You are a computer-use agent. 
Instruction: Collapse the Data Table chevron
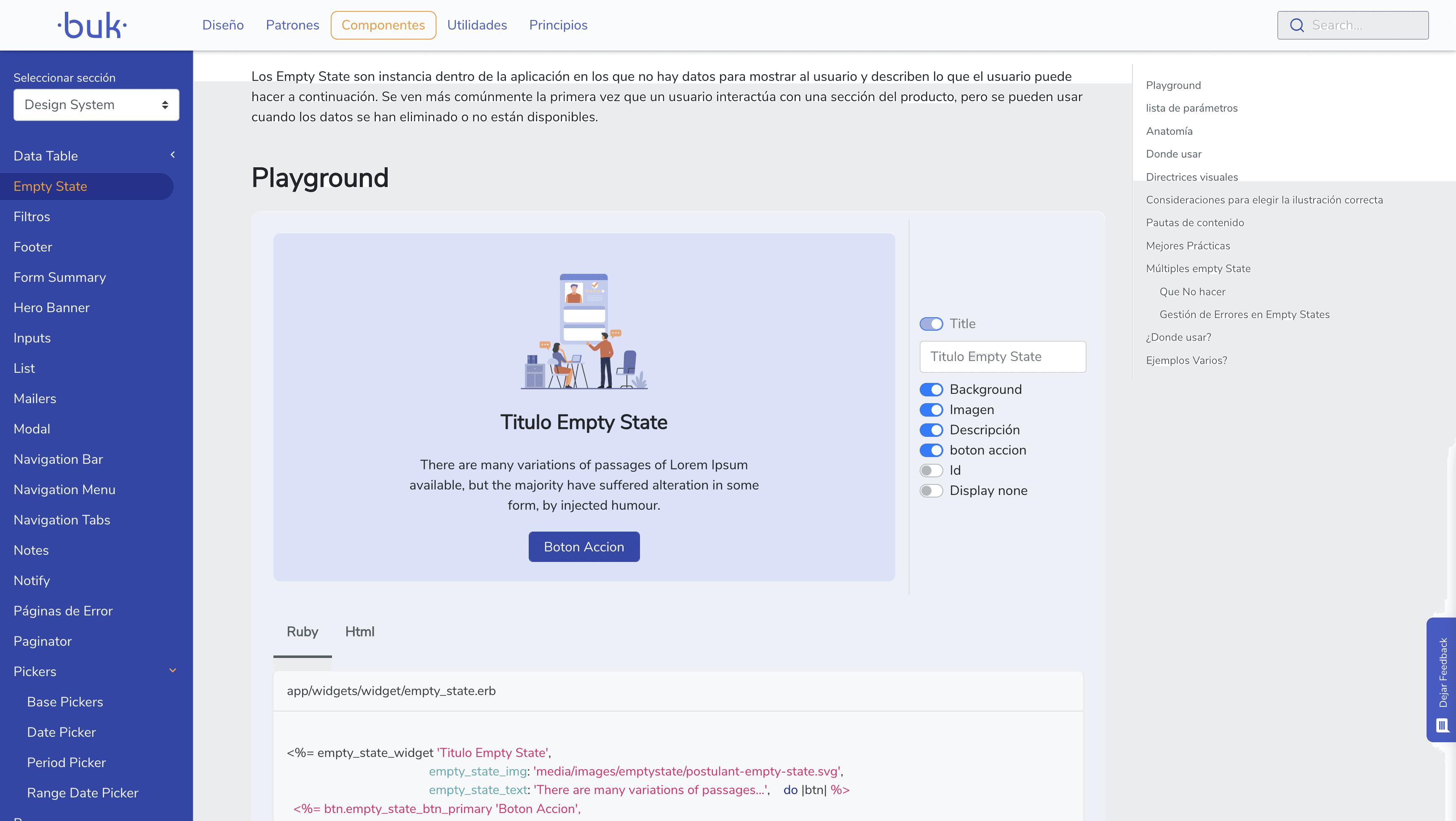tap(172, 155)
